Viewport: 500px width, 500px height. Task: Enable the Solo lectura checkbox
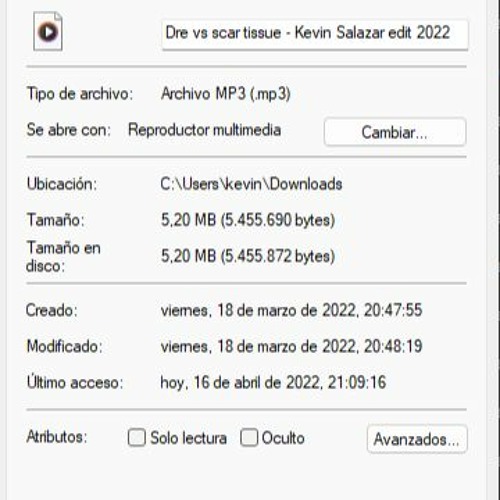137,437
